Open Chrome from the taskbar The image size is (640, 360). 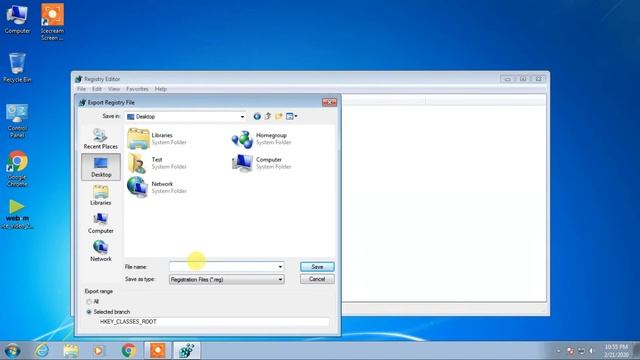pyautogui.click(x=129, y=351)
